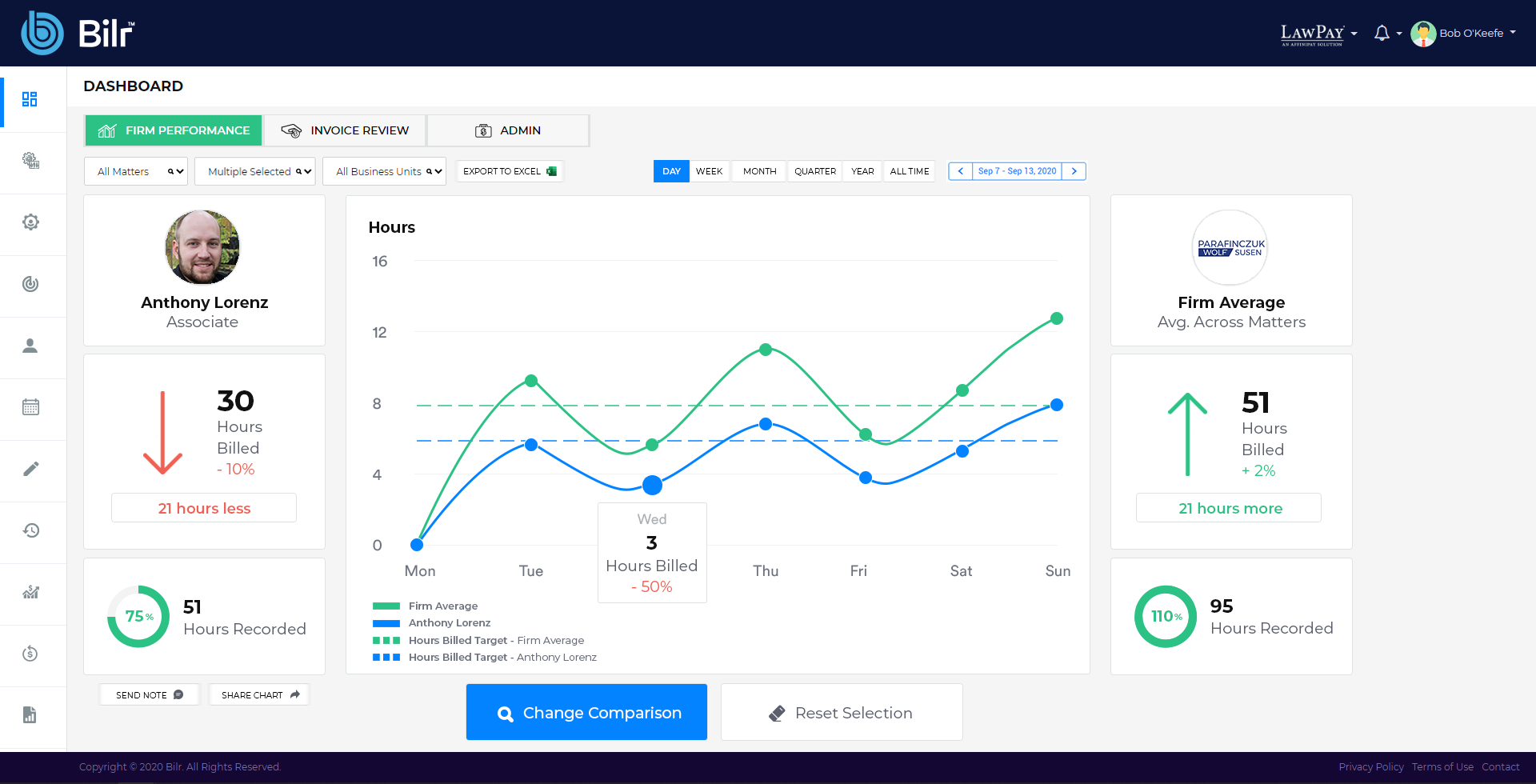The image size is (1536, 784).
Task: Click the Export to Excel button
Action: click(x=510, y=171)
